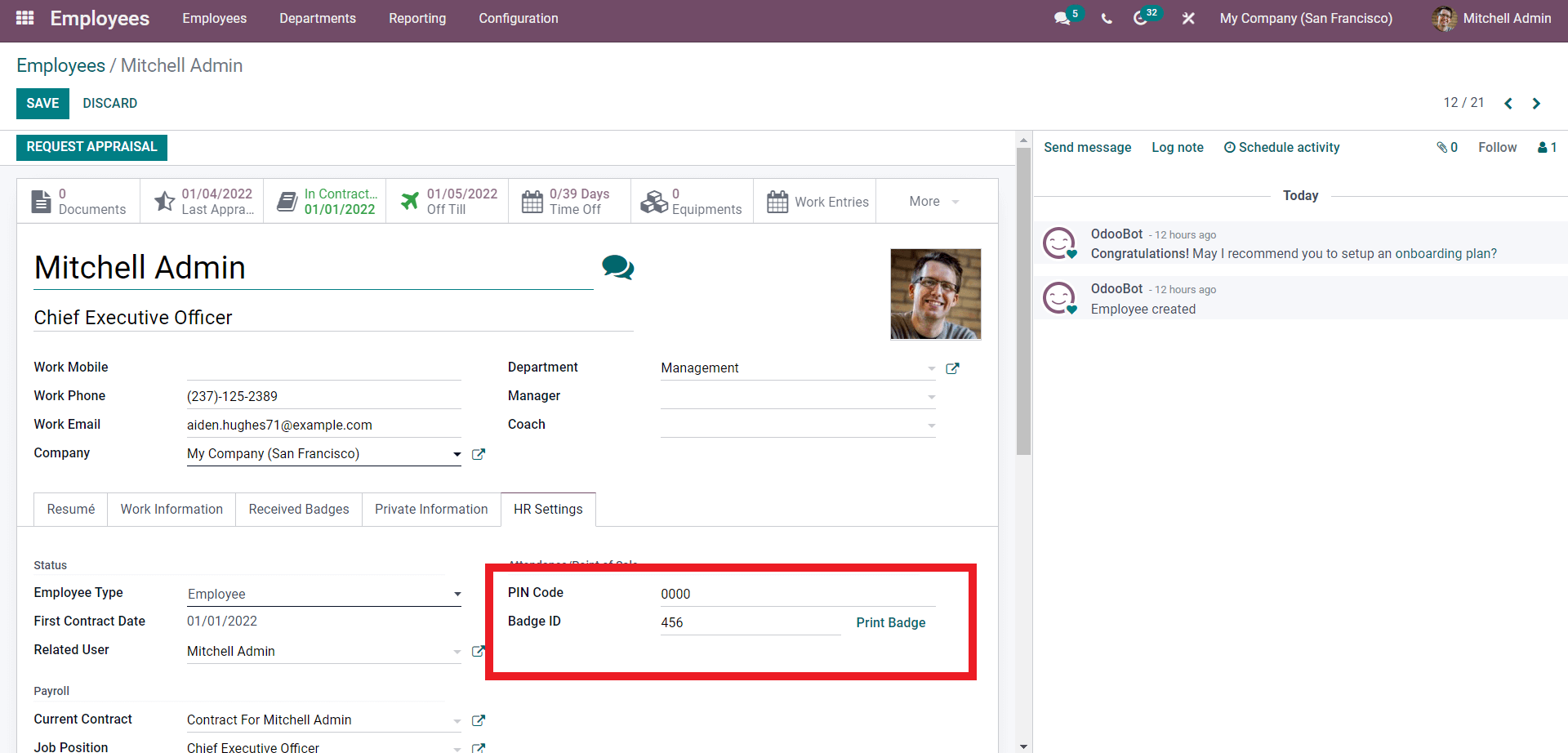Open Job Position external link icon
Image resolution: width=1568 pixels, height=753 pixels.
479,748
